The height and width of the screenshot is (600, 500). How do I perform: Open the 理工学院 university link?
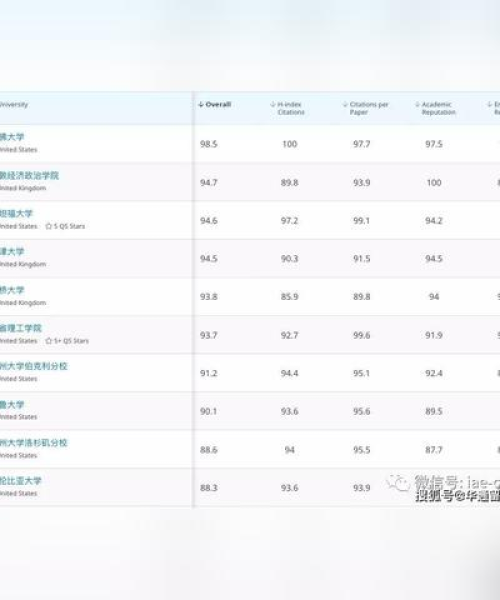tap(21, 328)
